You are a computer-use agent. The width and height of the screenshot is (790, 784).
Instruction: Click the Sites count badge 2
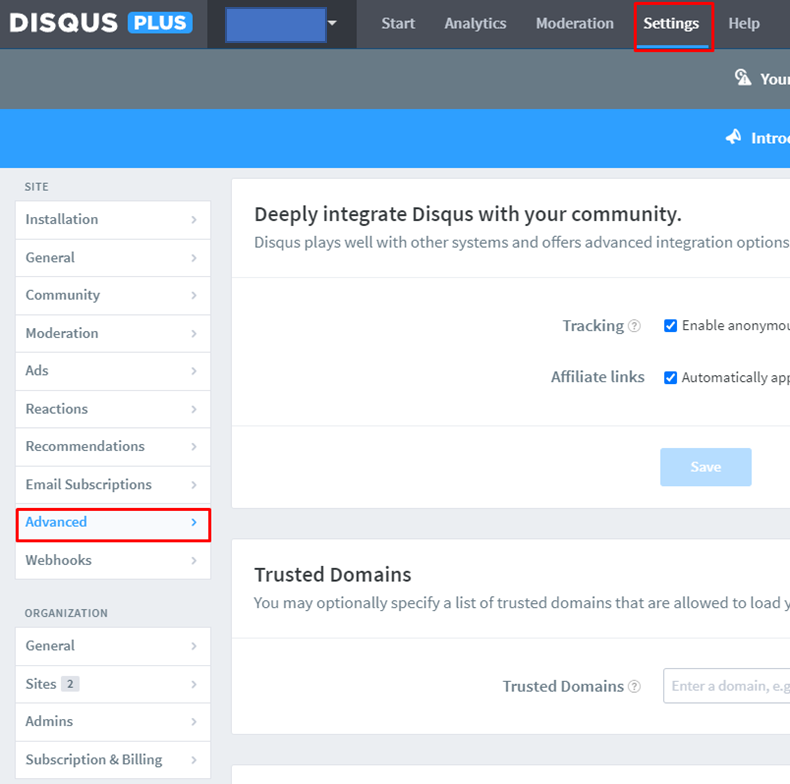70,684
